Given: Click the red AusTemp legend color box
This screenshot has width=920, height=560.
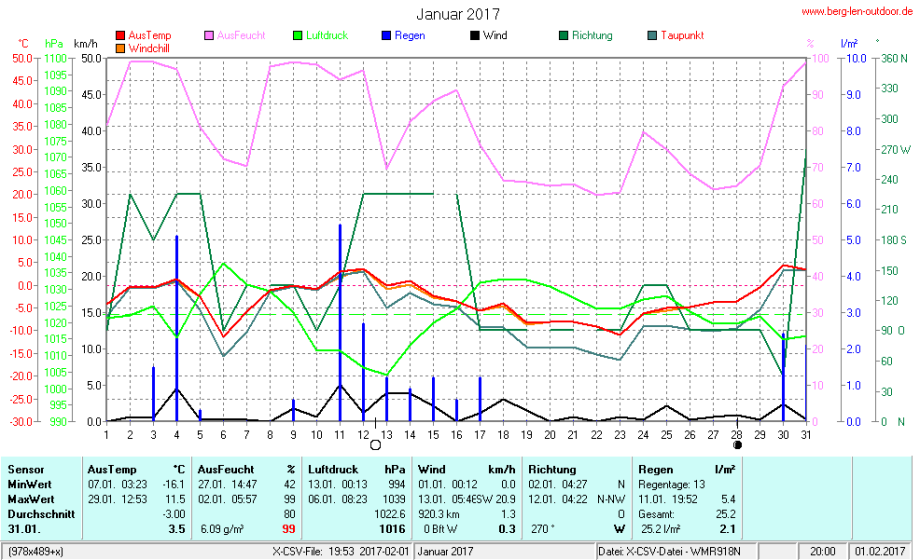Looking at the screenshot, I should click(121, 36).
